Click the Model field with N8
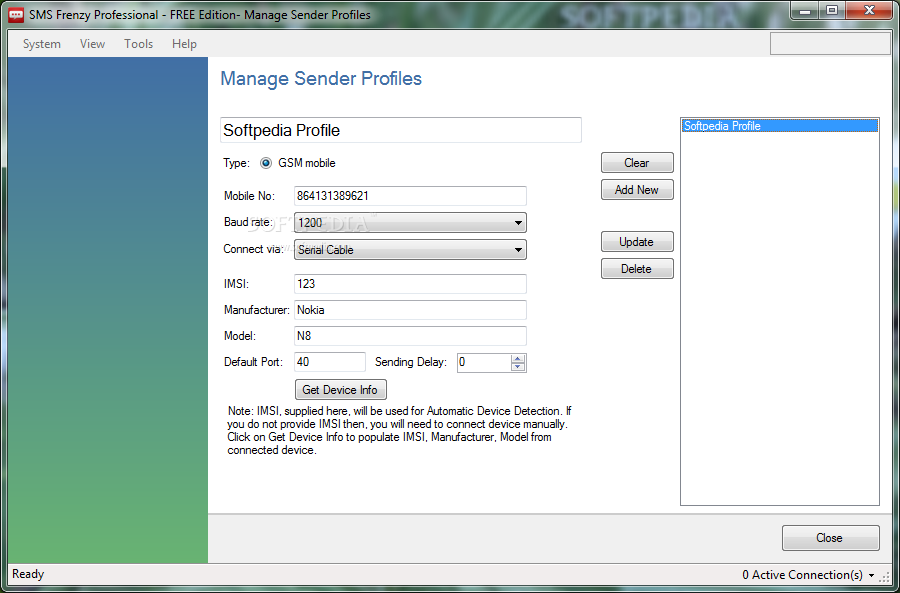This screenshot has width=900, height=593. coord(410,336)
